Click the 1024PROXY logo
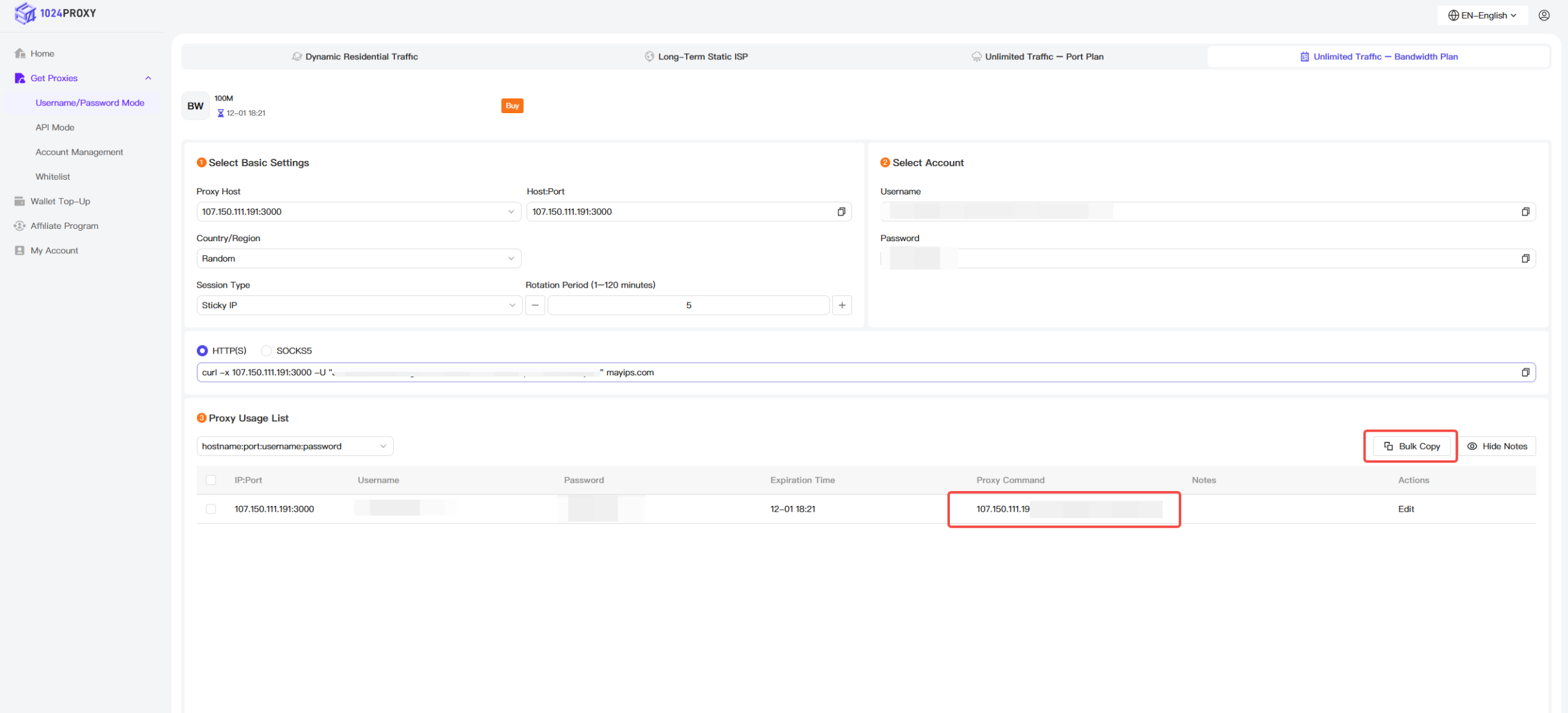The height and width of the screenshot is (713, 1568). [56, 13]
